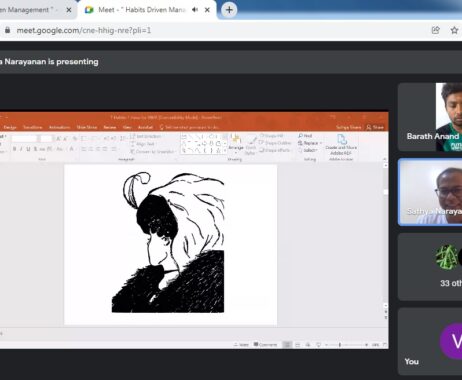Open a new Chrome tab
This screenshot has height=380, width=462.
point(229,10)
